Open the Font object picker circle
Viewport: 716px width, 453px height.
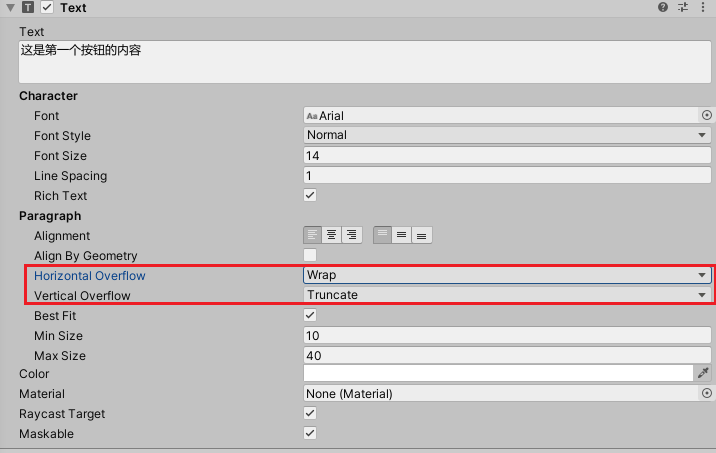point(706,115)
